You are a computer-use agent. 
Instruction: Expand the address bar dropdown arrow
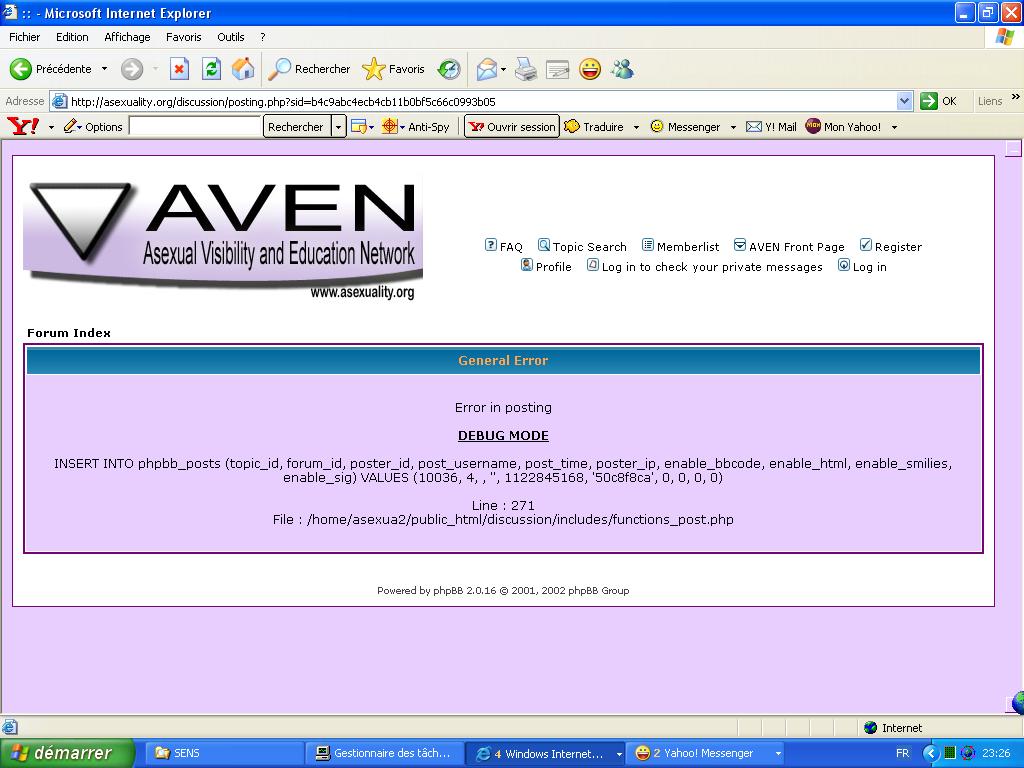pos(904,101)
